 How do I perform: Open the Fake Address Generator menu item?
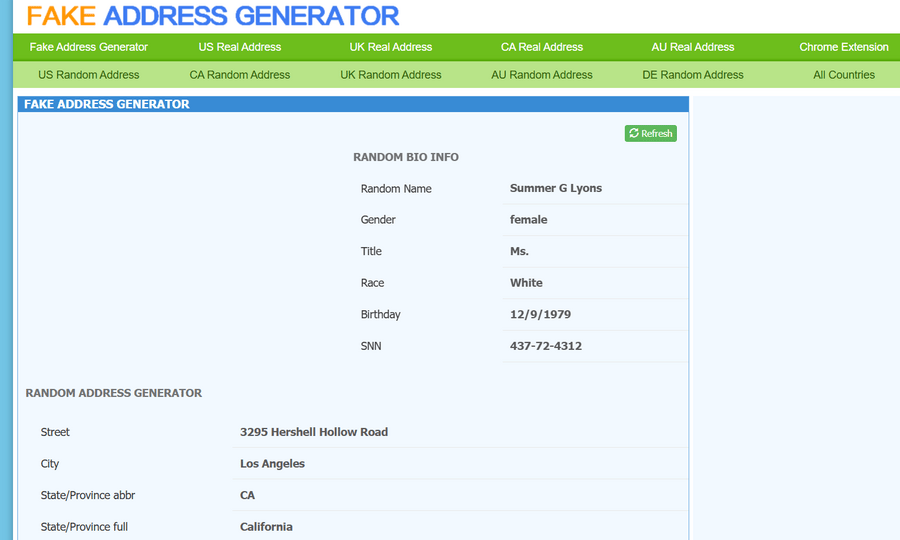click(89, 47)
